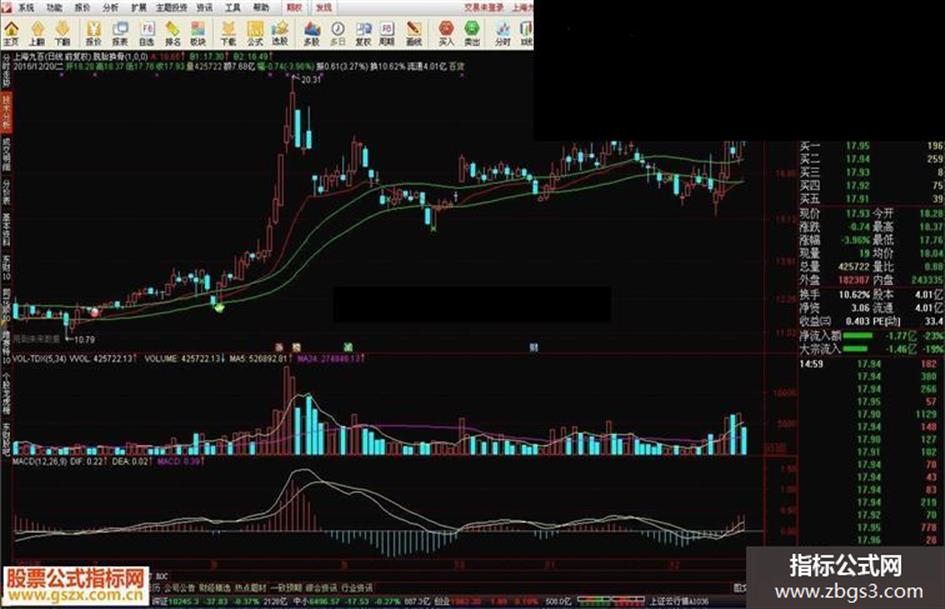Screen dimensions: 945x609
Task: Open the 帮助 menu
Action: click(x=261, y=8)
